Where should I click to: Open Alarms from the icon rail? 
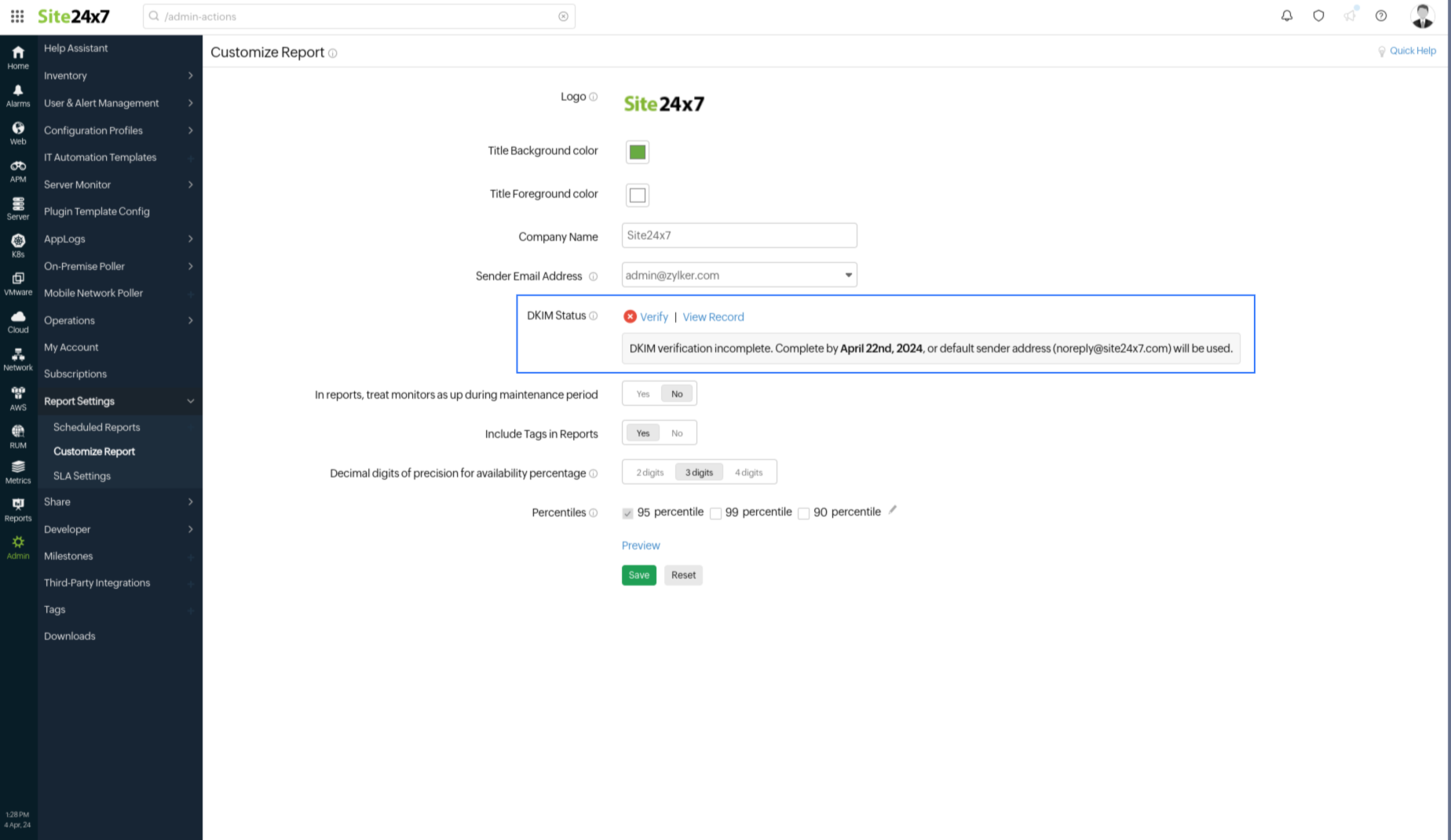pos(18,96)
